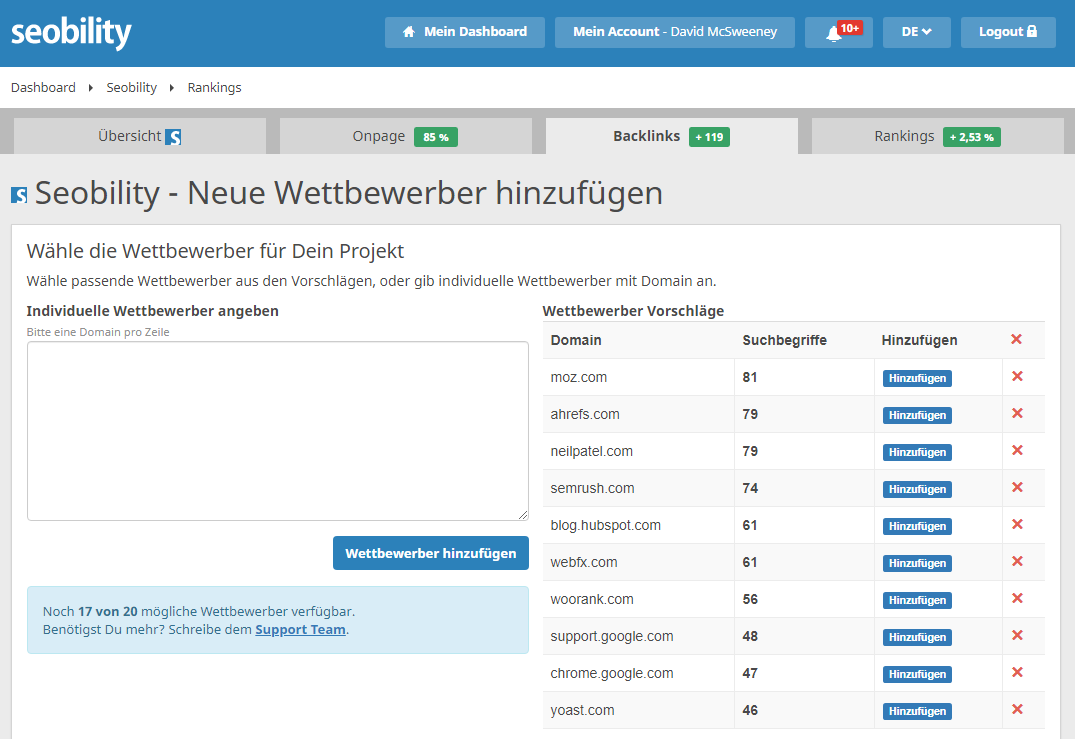Click the Seobility breadcrumb link
This screenshot has height=739, width=1075.
point(132,88)
